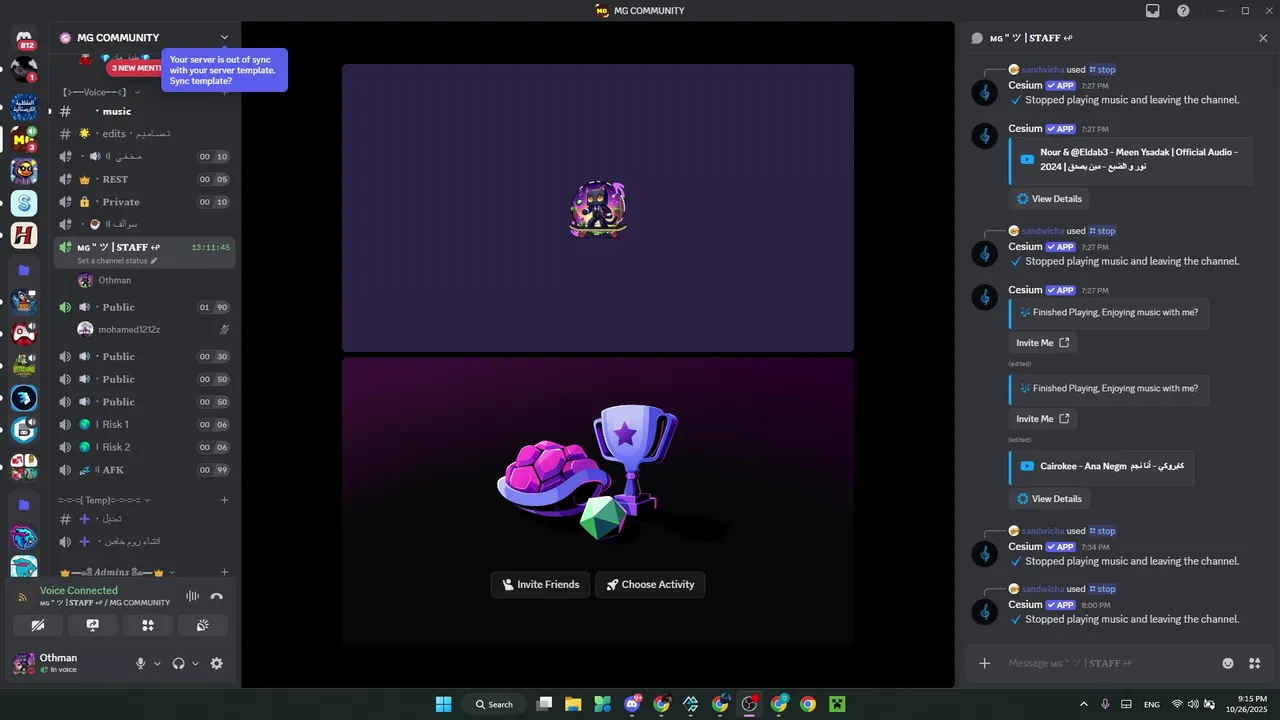1280x720 pixels.
Task: Click the taskbar Search box
Action: [494, 704]
